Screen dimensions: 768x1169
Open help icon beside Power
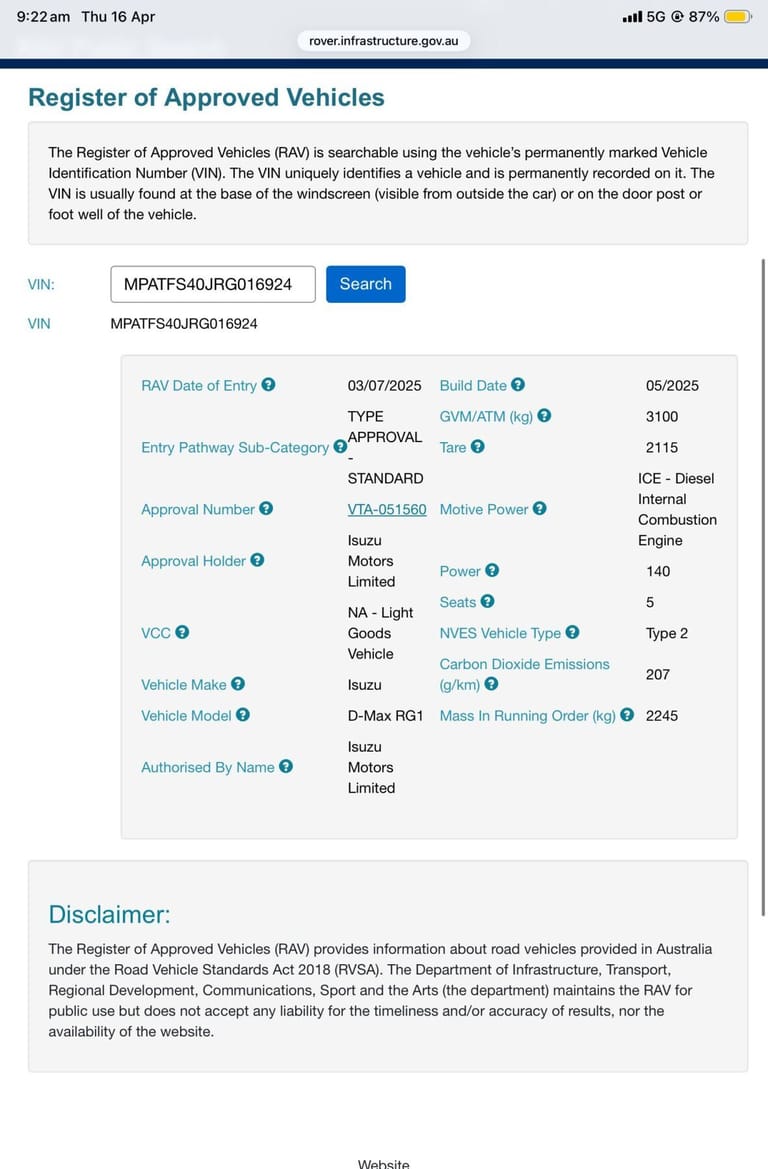pos(492,570)
